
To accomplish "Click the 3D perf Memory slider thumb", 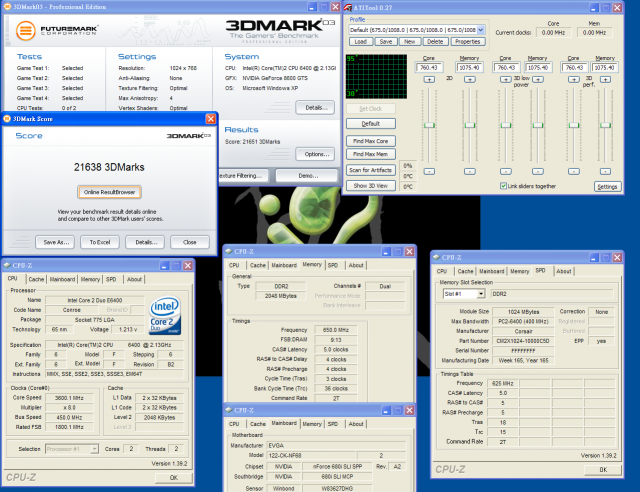I will [605, 125].
